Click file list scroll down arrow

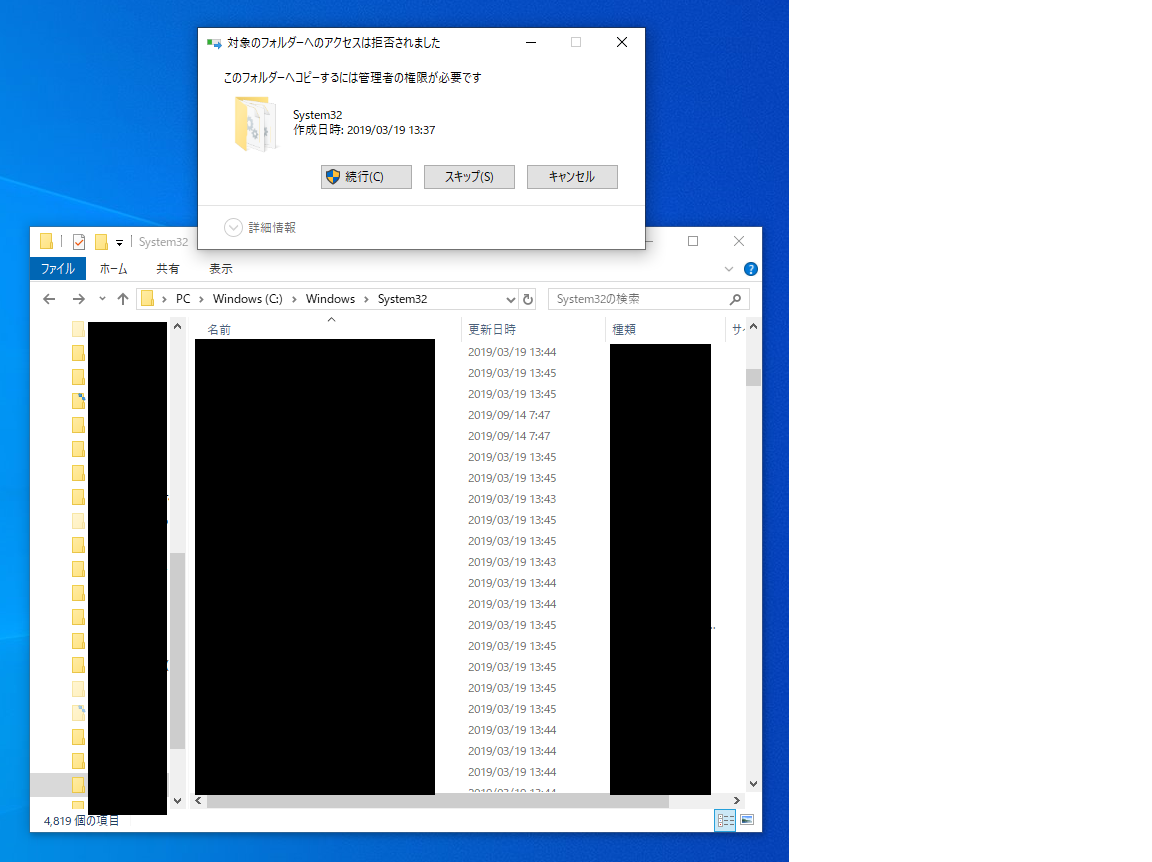click(x=753, y=784)
